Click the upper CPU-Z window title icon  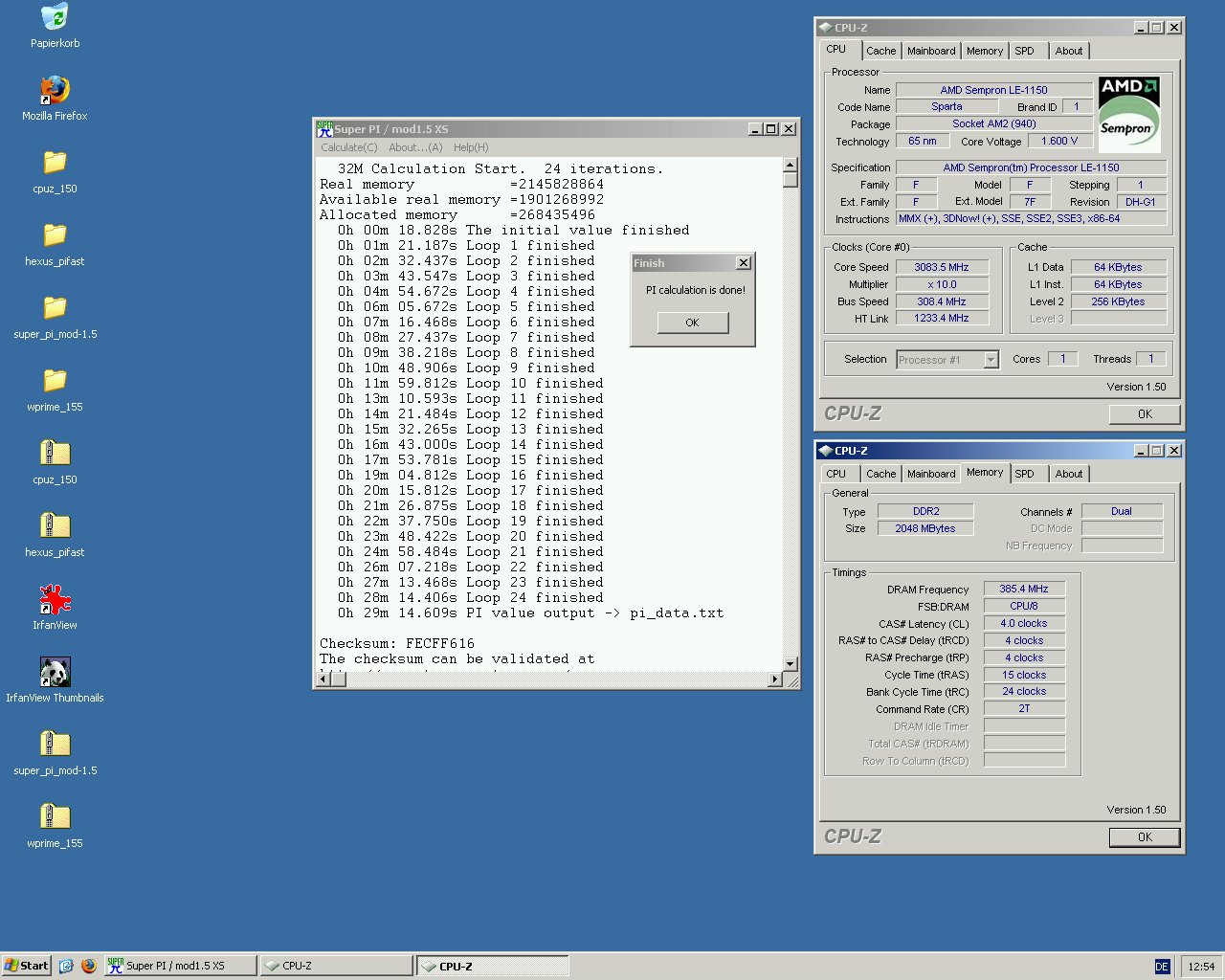[825, 28]
